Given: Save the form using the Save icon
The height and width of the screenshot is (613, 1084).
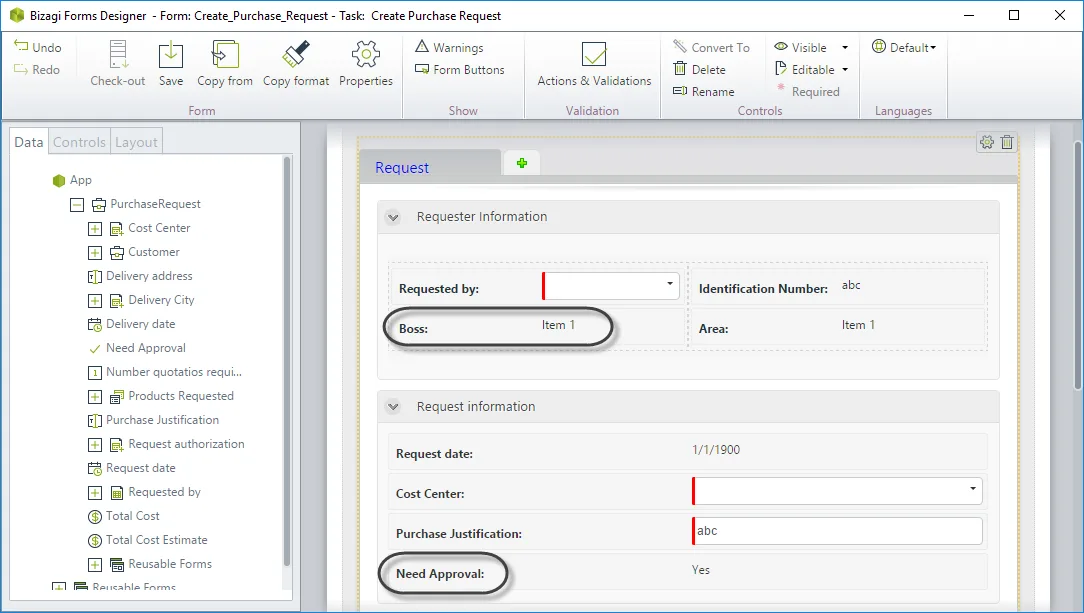Looking at the screenshot, I should 171,55.
